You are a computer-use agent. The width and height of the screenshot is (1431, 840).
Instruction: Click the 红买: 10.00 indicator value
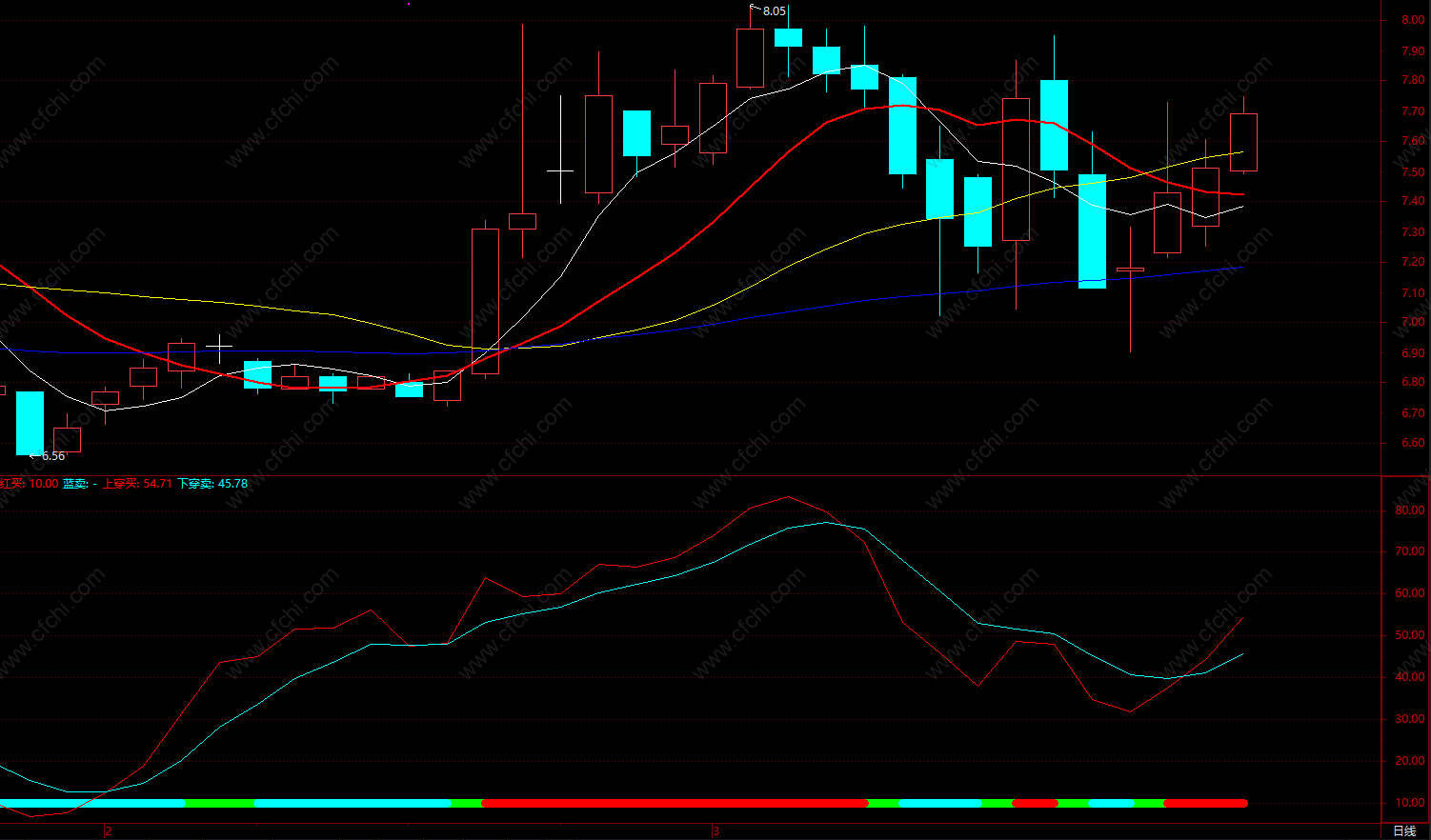tap(29, 484)
